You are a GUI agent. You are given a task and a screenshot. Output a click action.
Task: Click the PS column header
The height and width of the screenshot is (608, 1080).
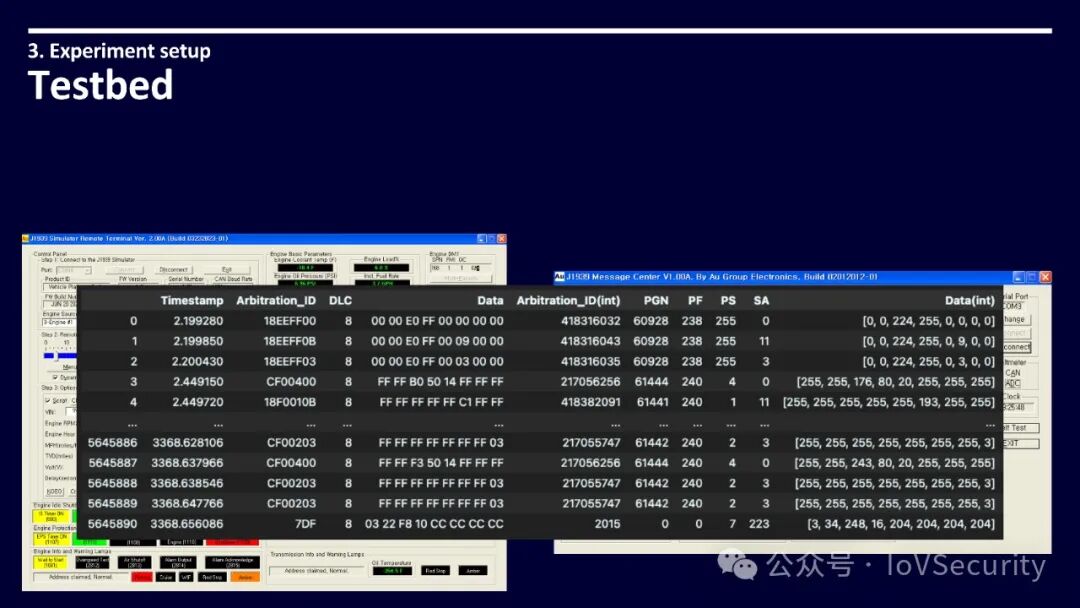728,300
